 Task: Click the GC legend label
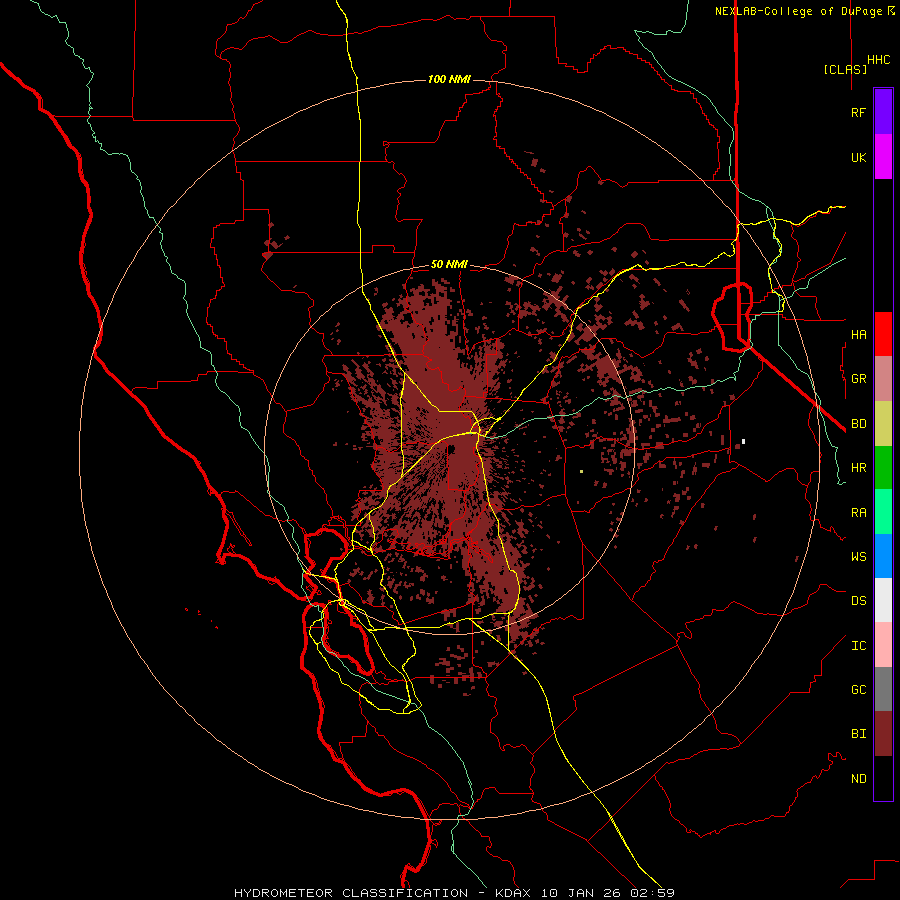coord(858,690)
